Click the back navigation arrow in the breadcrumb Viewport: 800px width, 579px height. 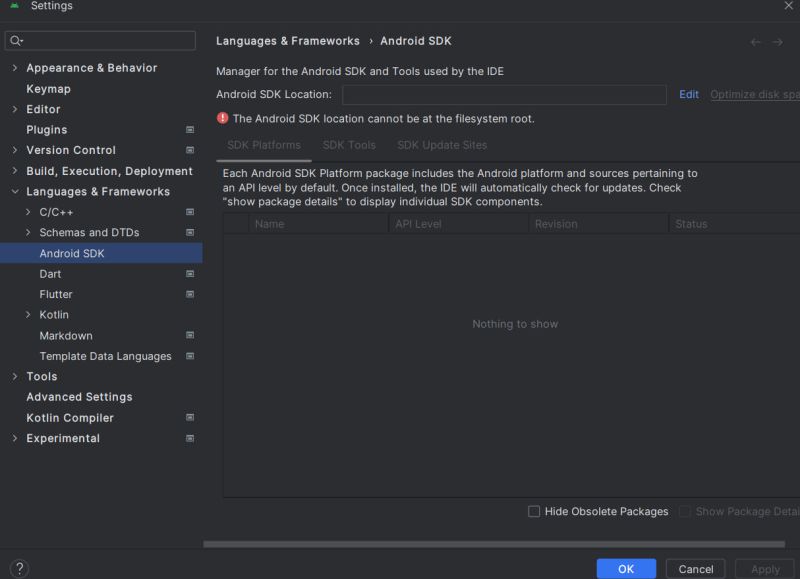tap(756, 41)
